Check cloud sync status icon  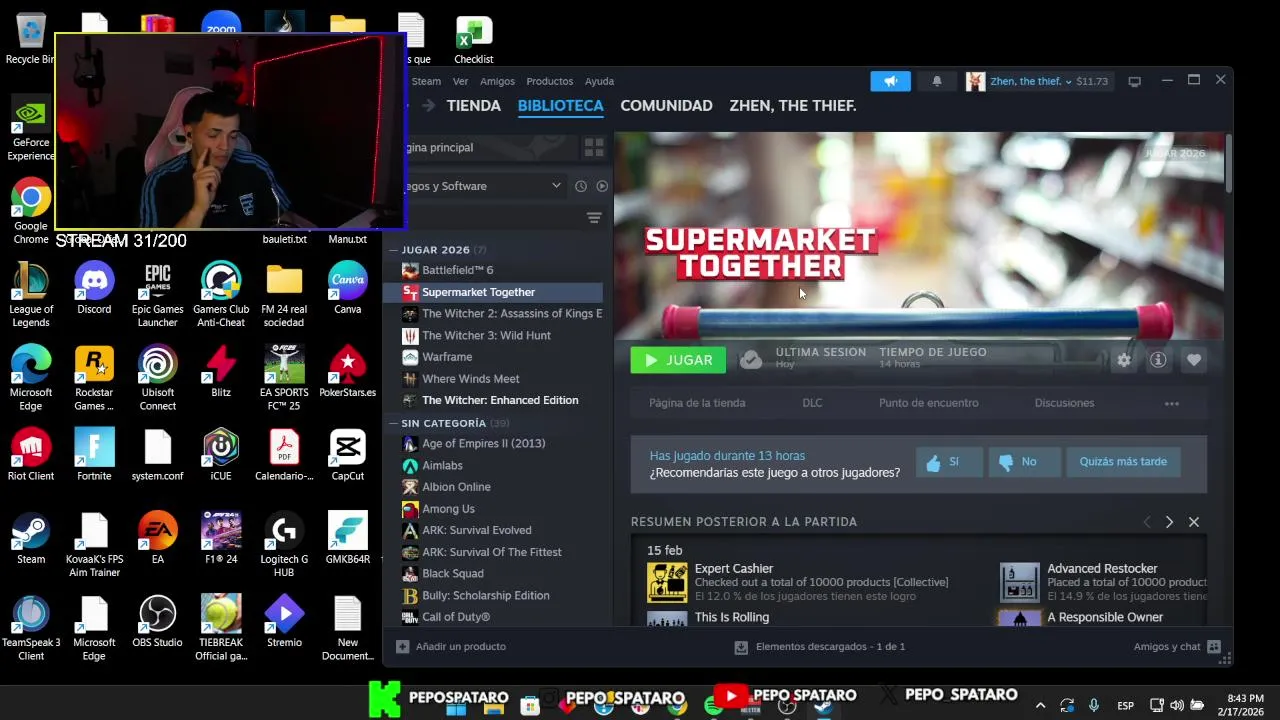point(751,360)
